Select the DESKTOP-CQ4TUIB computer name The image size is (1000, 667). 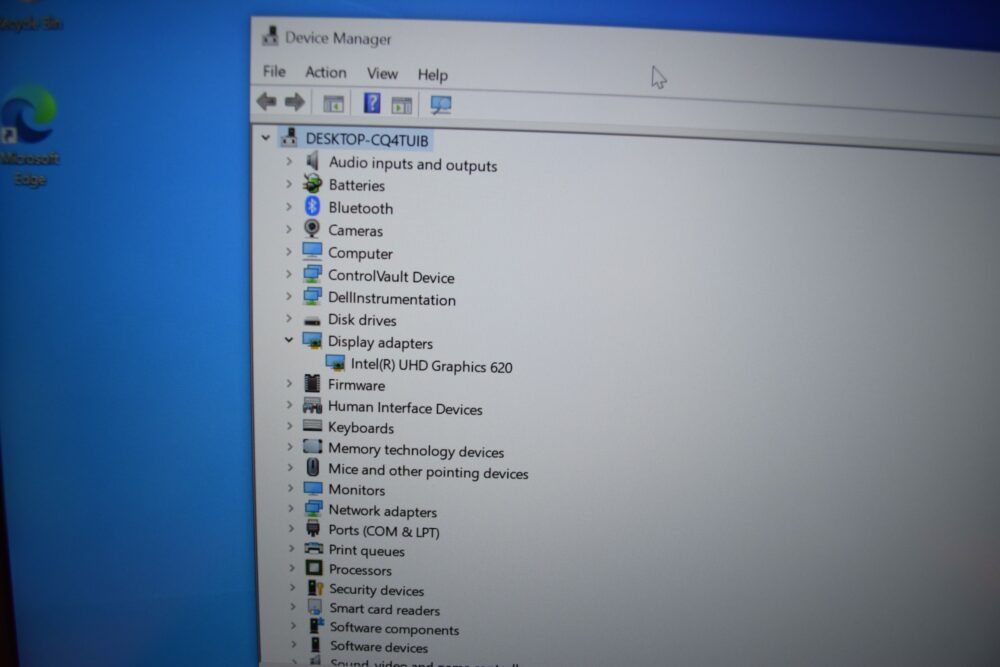pos(367,139)
